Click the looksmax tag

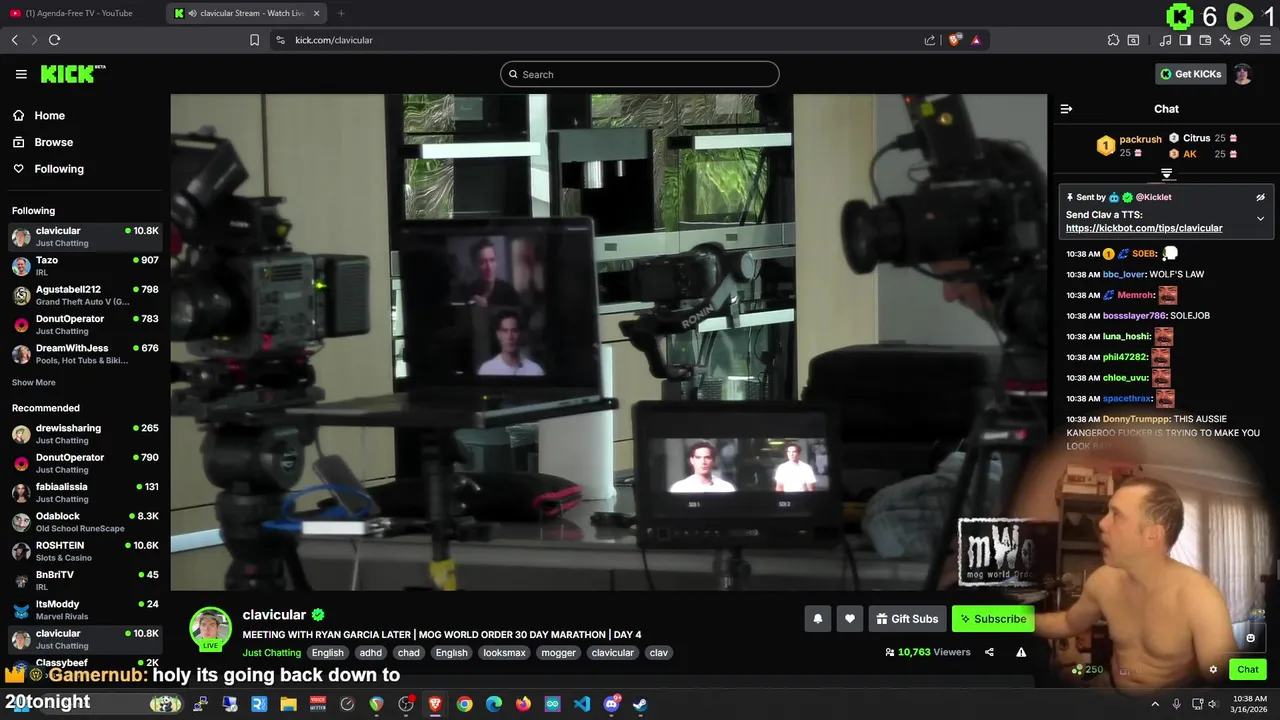coord(504,653)
